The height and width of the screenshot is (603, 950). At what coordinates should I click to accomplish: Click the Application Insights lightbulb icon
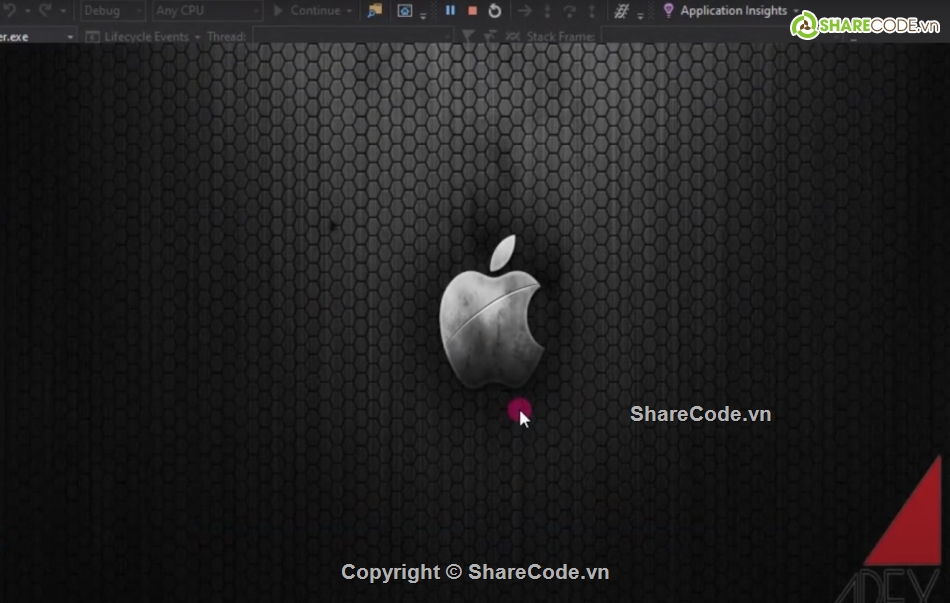coord(669,11)
